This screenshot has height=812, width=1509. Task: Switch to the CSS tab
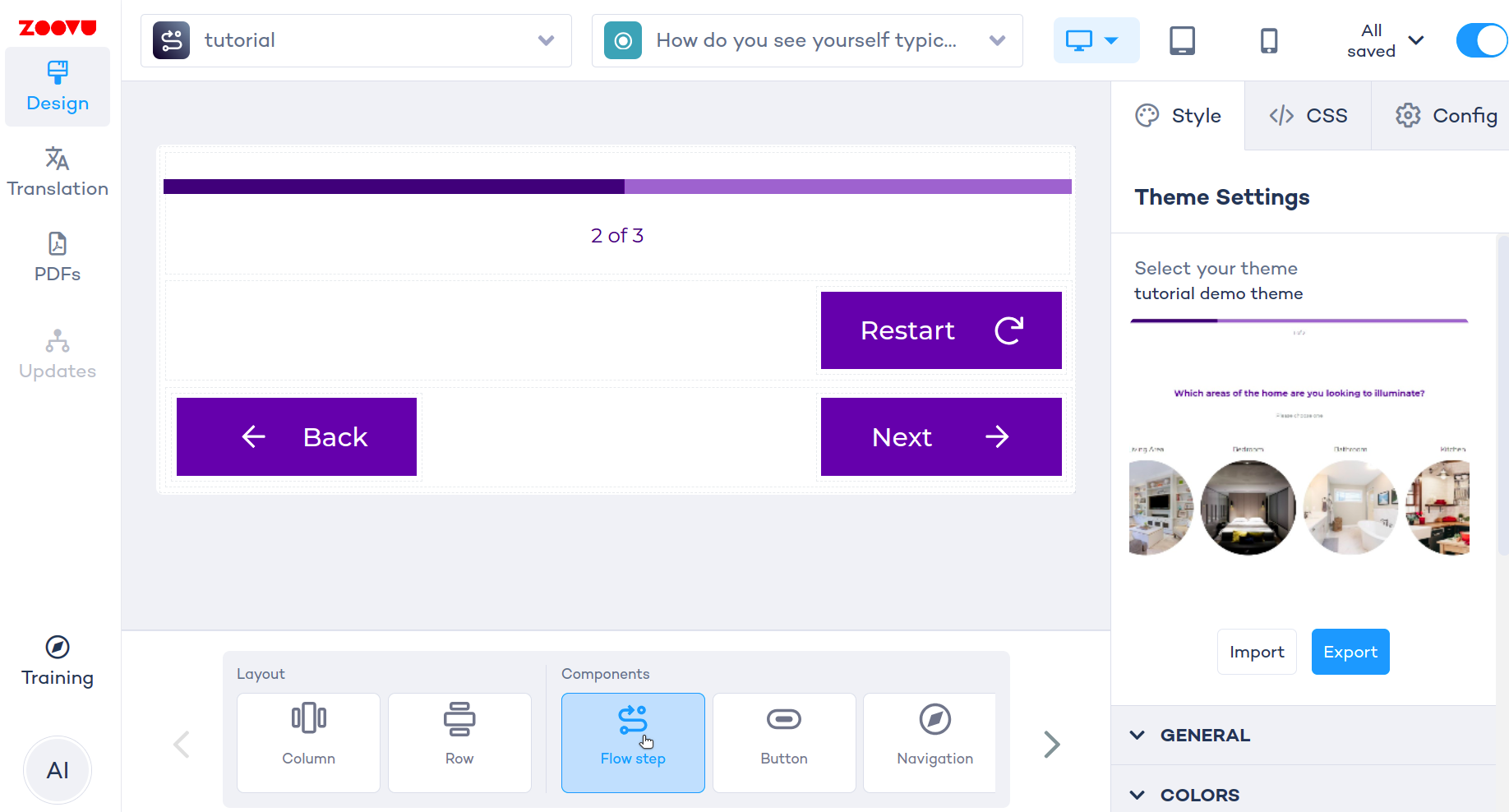pyautogui.click(x=1307, y=115)
